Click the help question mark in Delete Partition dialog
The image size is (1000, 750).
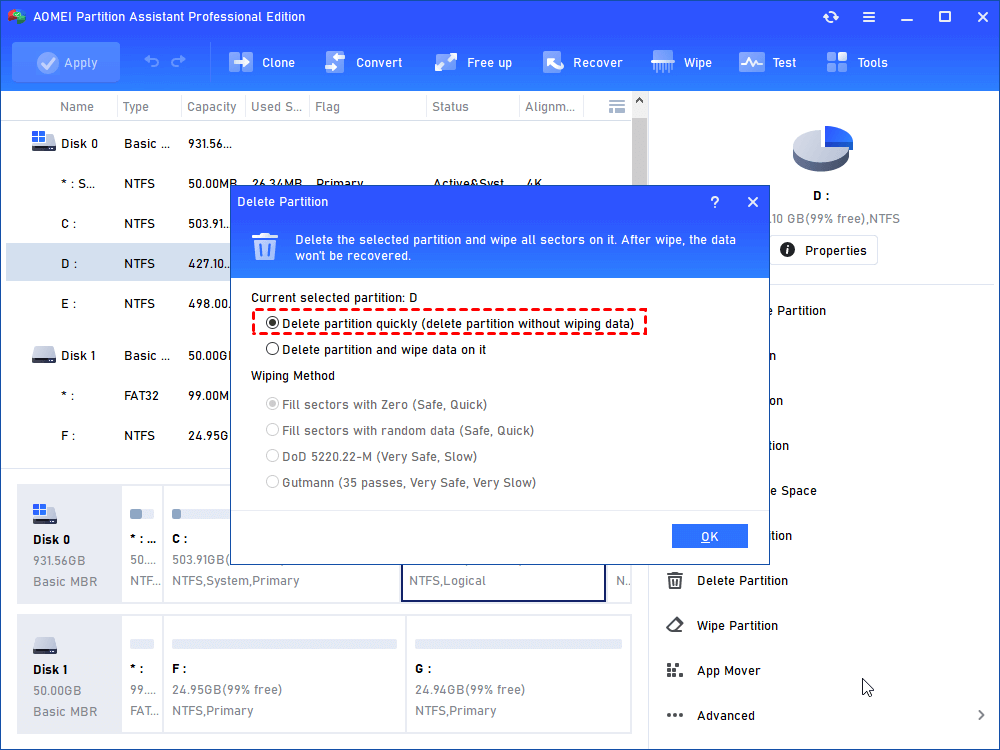click(715, 202)
